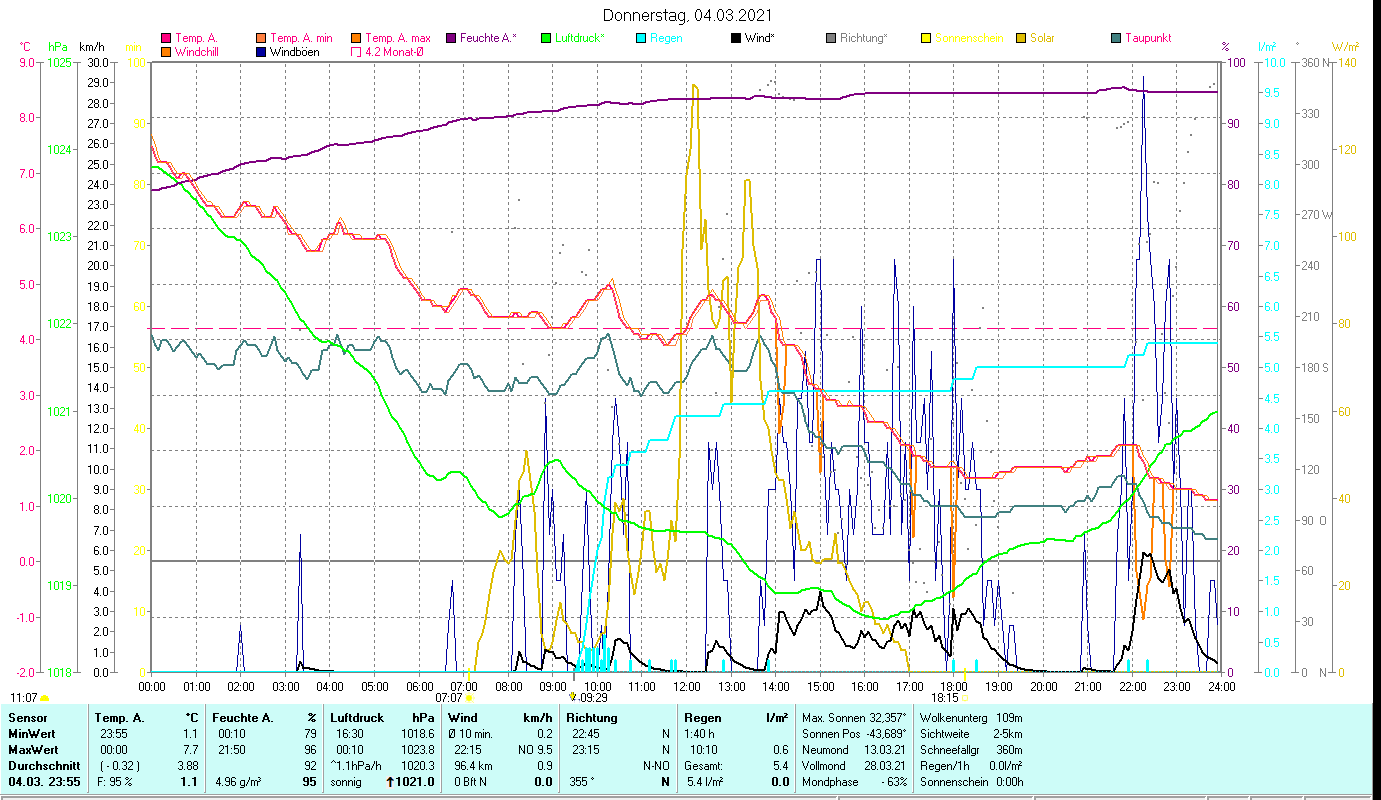Click the '04.03. 23:55' timestamp row label
1381x800 pixels.
pos(42,782)
